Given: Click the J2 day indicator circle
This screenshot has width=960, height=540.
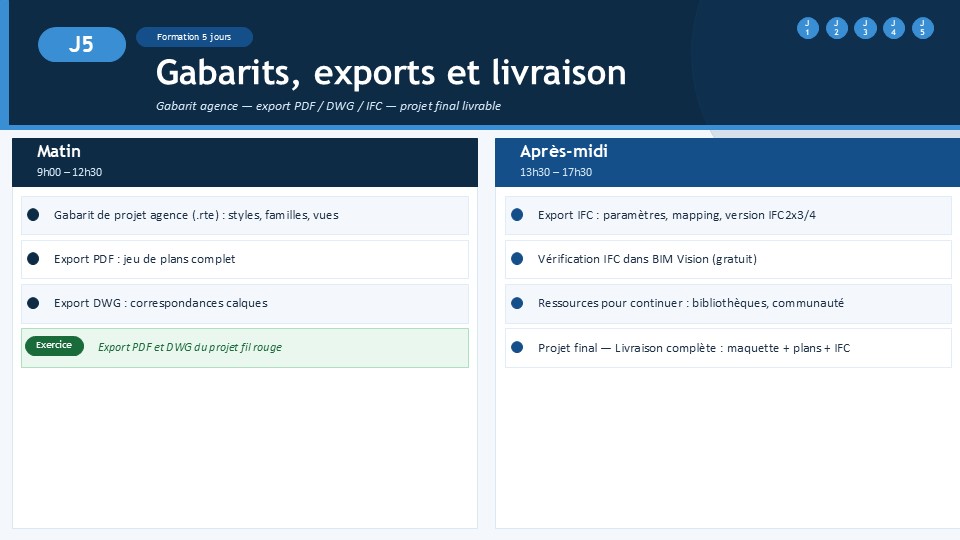Looking at the screenshot, I should (836, 28).
